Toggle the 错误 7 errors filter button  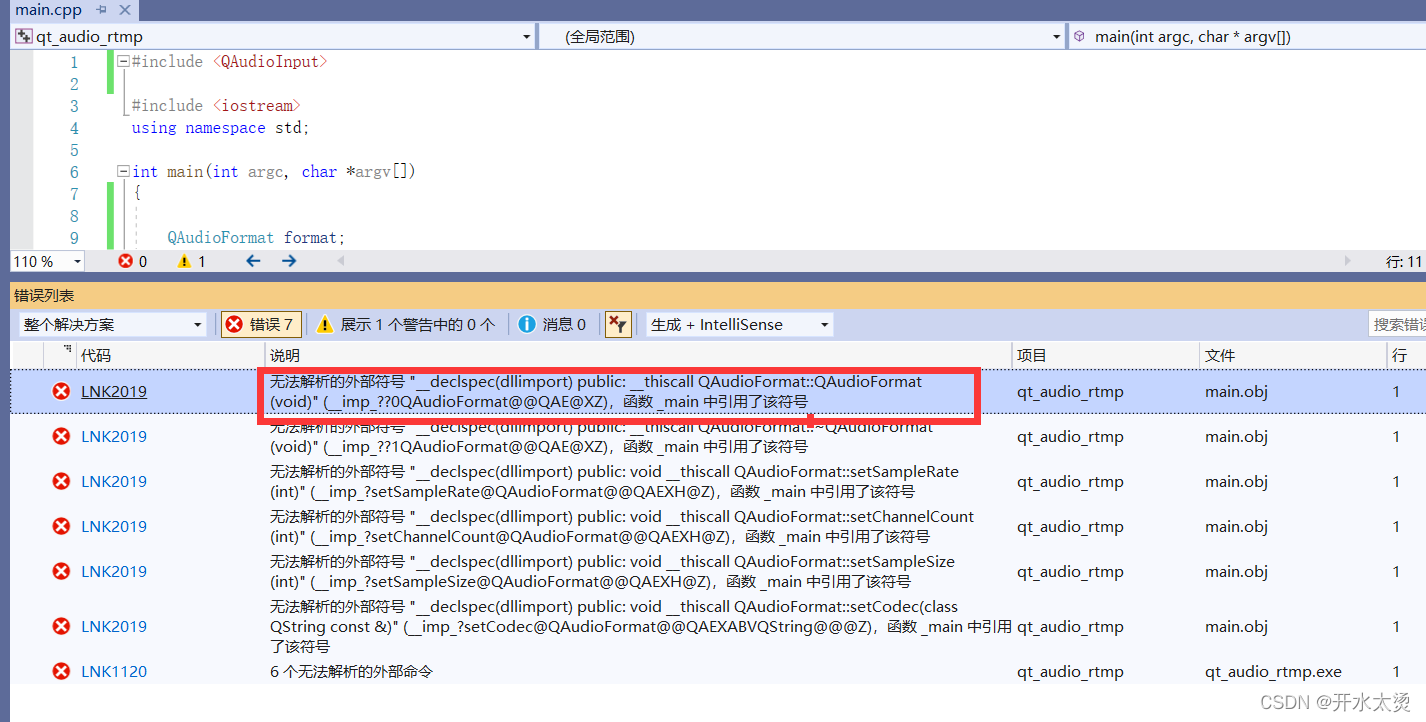(x=260, y=323)
